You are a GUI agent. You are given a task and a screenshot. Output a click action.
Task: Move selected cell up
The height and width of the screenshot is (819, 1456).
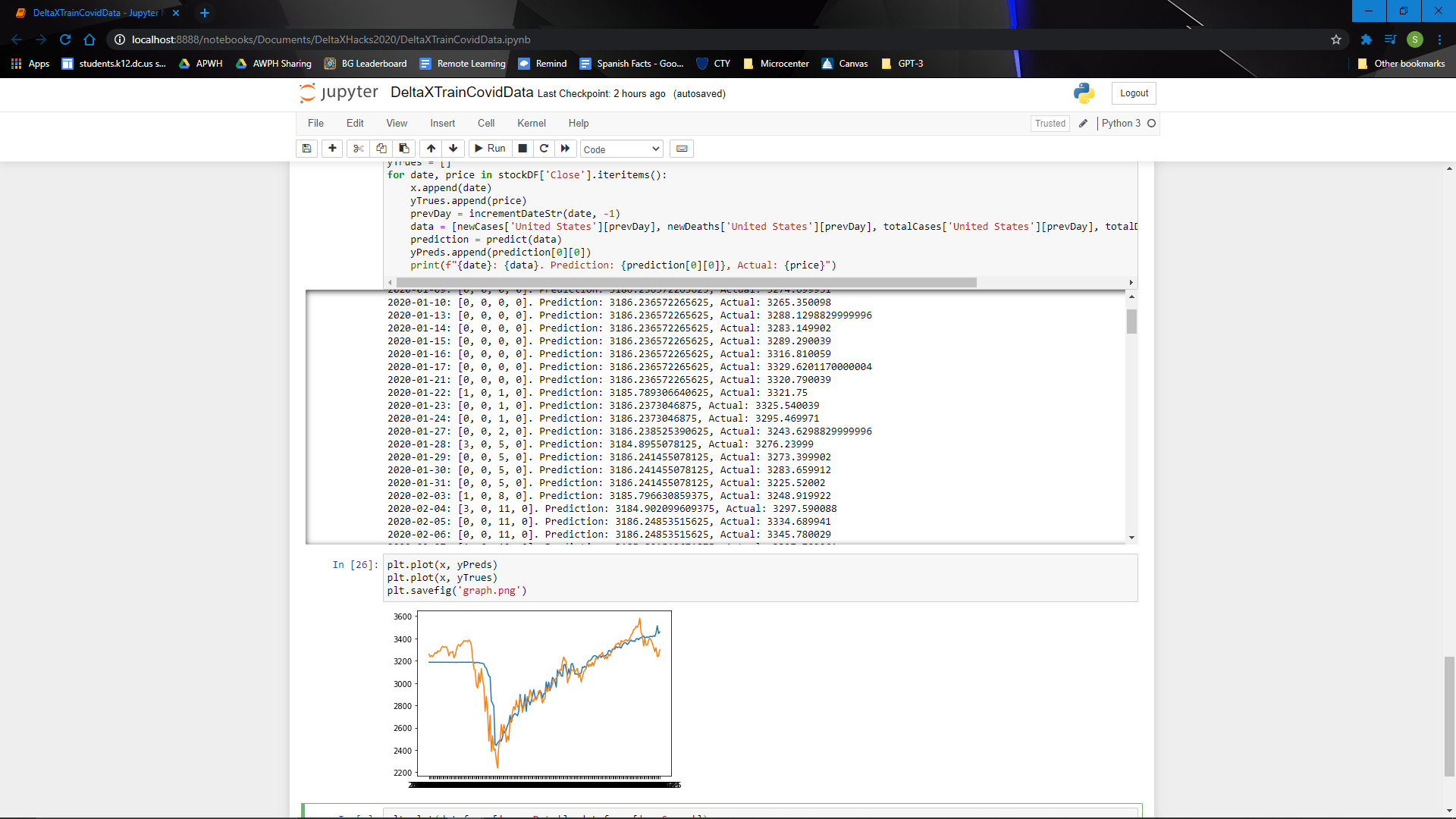pos(431,149)
